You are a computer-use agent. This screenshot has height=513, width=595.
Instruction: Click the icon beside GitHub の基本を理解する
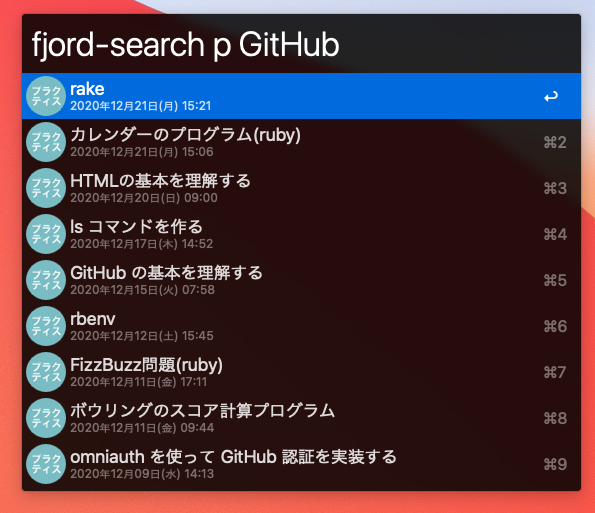[46, 280]
